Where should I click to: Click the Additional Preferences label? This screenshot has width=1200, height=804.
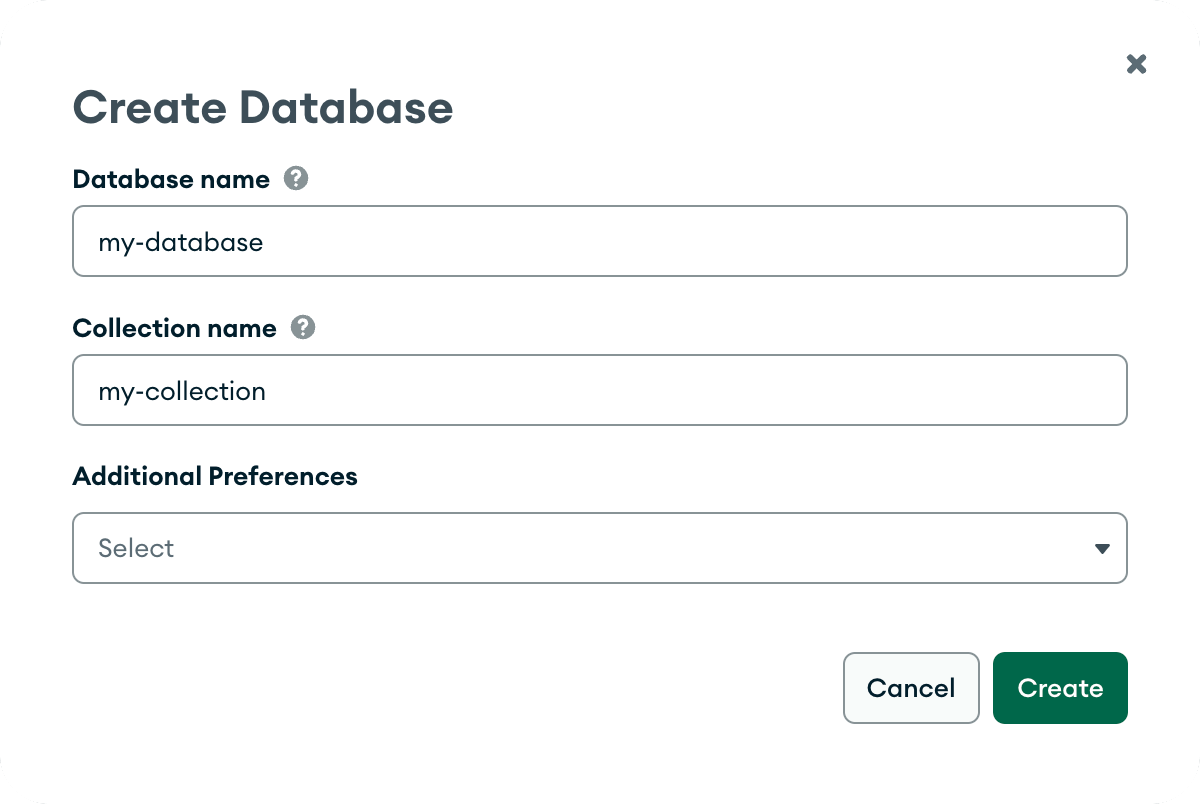coord(214,476)
